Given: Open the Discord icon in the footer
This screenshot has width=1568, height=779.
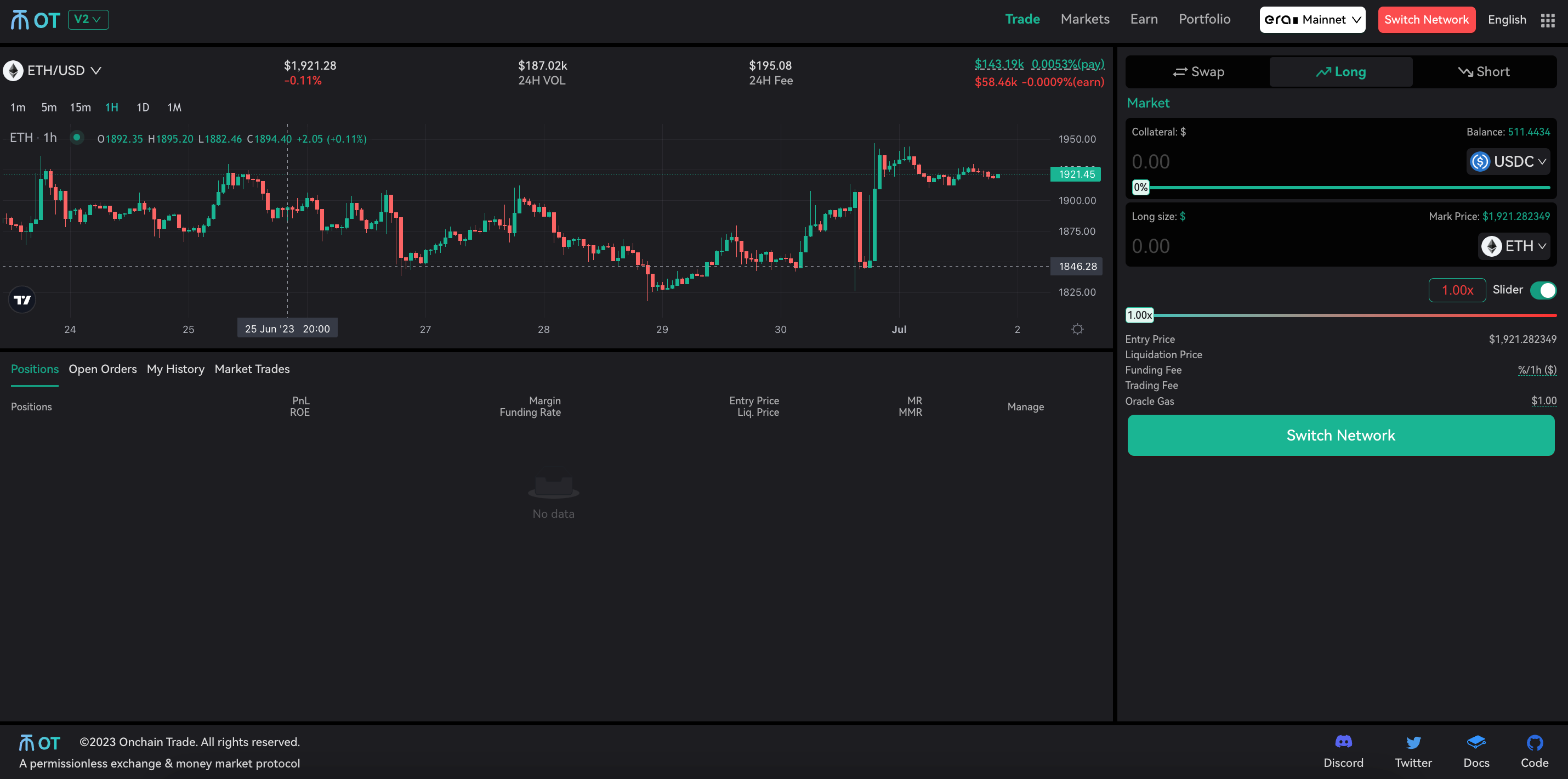Looking at the screenshot, I should pos(1343,742).
